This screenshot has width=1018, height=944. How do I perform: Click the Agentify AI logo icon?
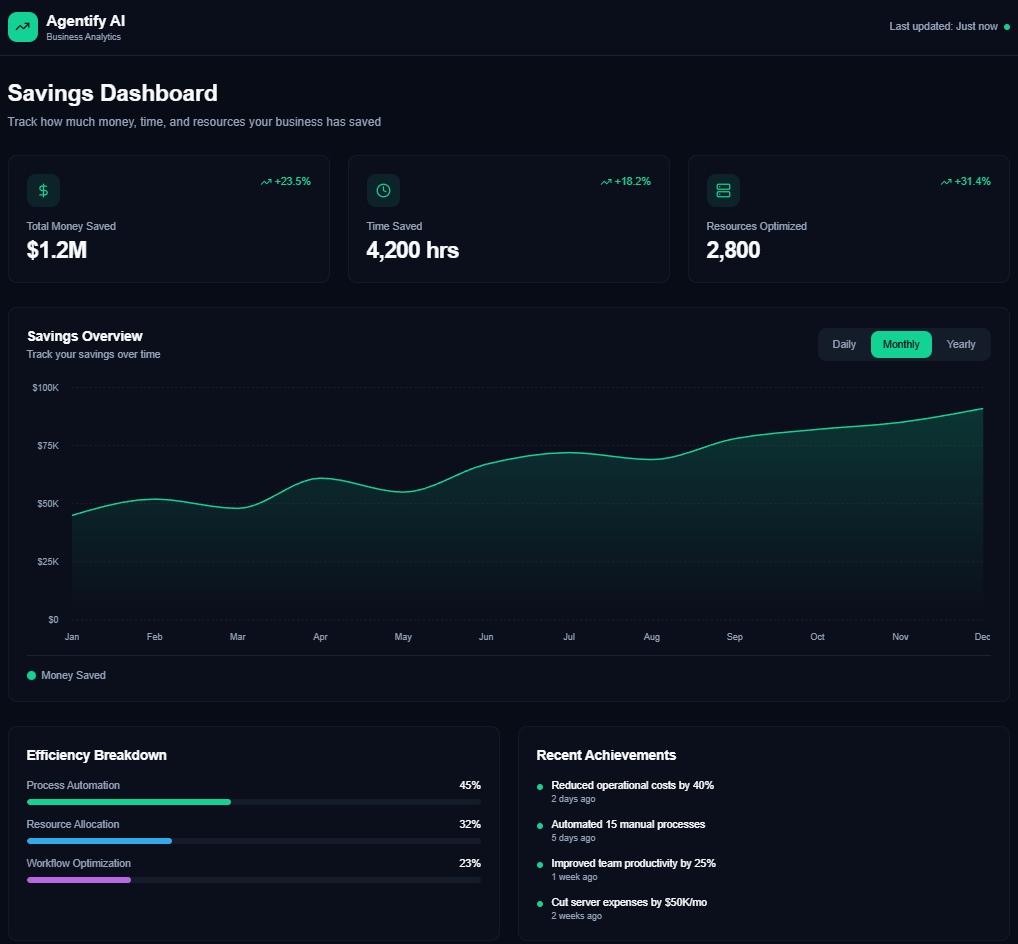22,26
